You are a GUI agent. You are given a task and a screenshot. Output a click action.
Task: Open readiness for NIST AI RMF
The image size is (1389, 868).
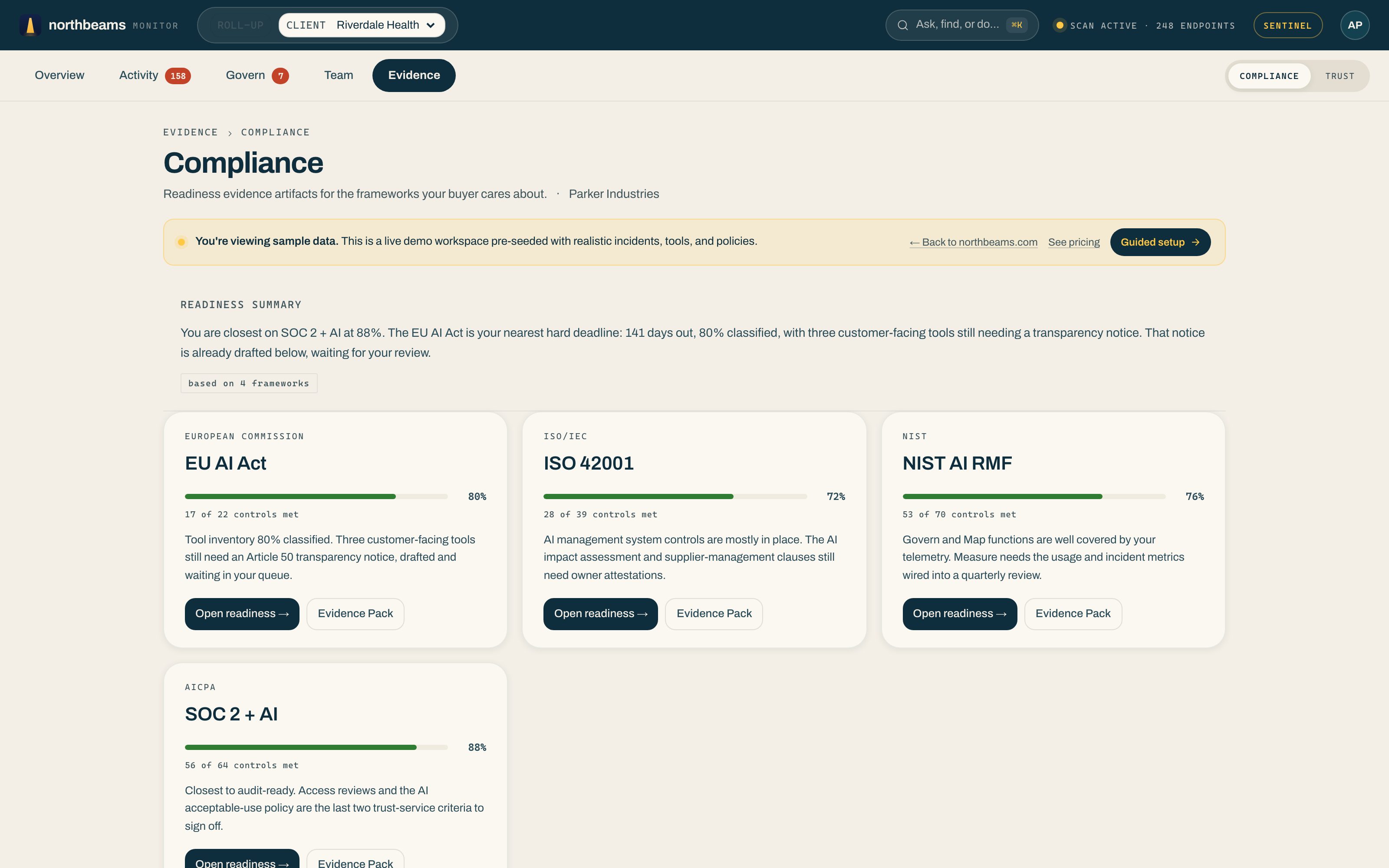coord(960,614)
